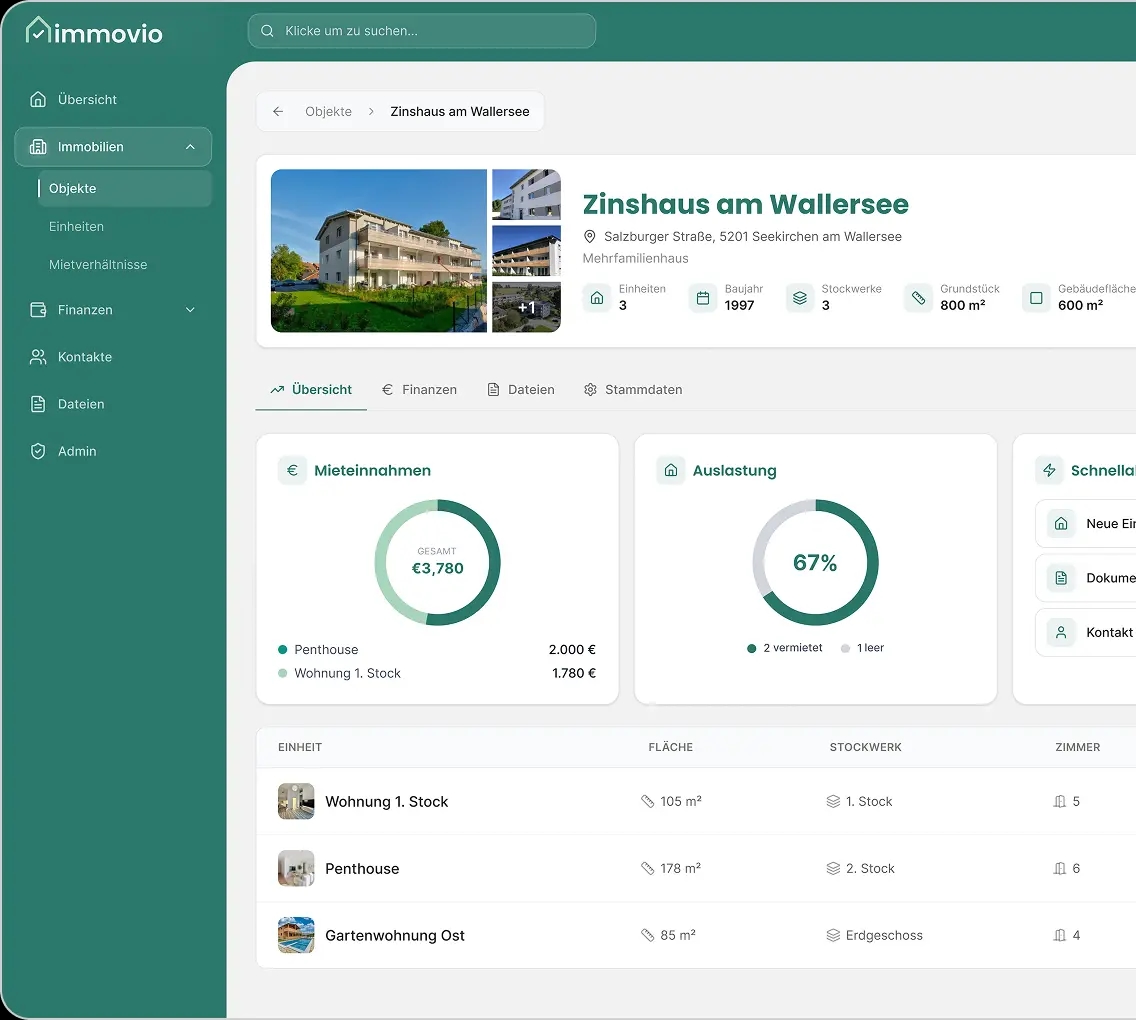
Task: Click the immovio logo in the sidebar
Action: pos(93,31)
